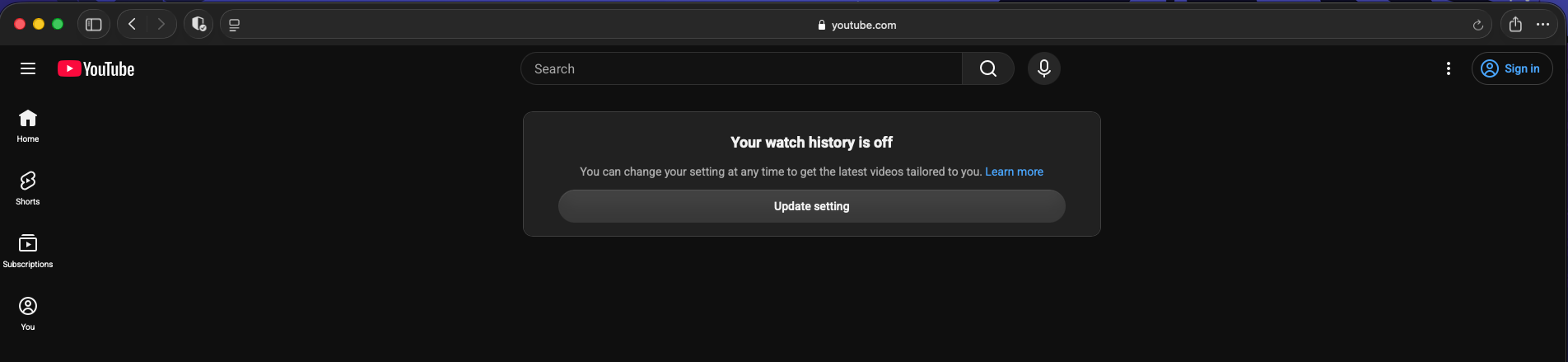Screen dimensions: 1568x362
Task: Follow the Learn more link
Action: (x=1014, y=172)
